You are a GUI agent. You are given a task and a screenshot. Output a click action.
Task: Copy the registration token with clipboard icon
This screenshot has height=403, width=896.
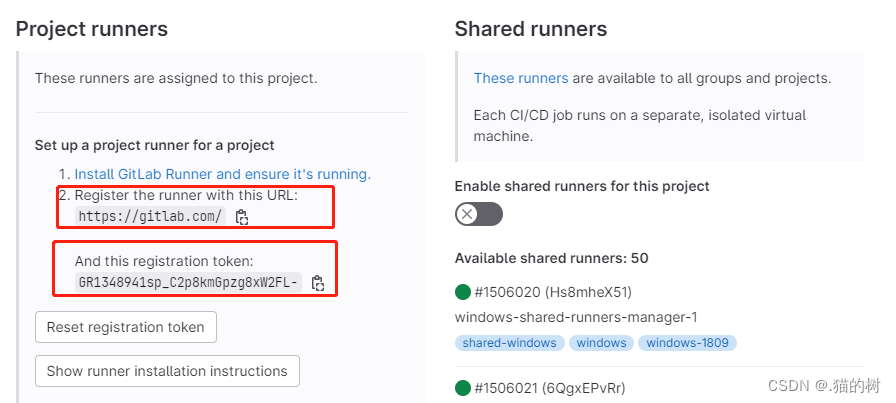click(x=318, y=283)
